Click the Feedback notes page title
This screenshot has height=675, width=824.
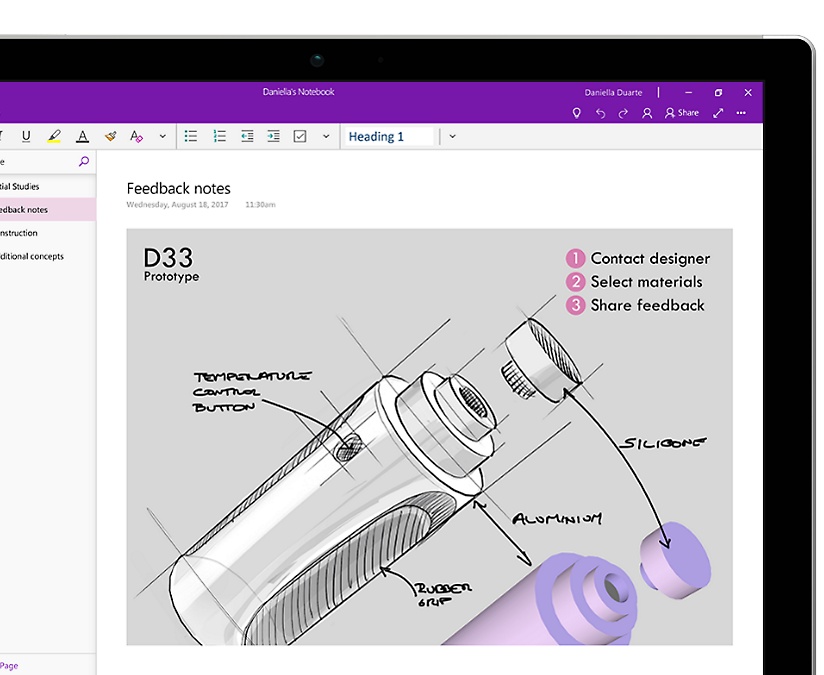[x=178, y=188]
